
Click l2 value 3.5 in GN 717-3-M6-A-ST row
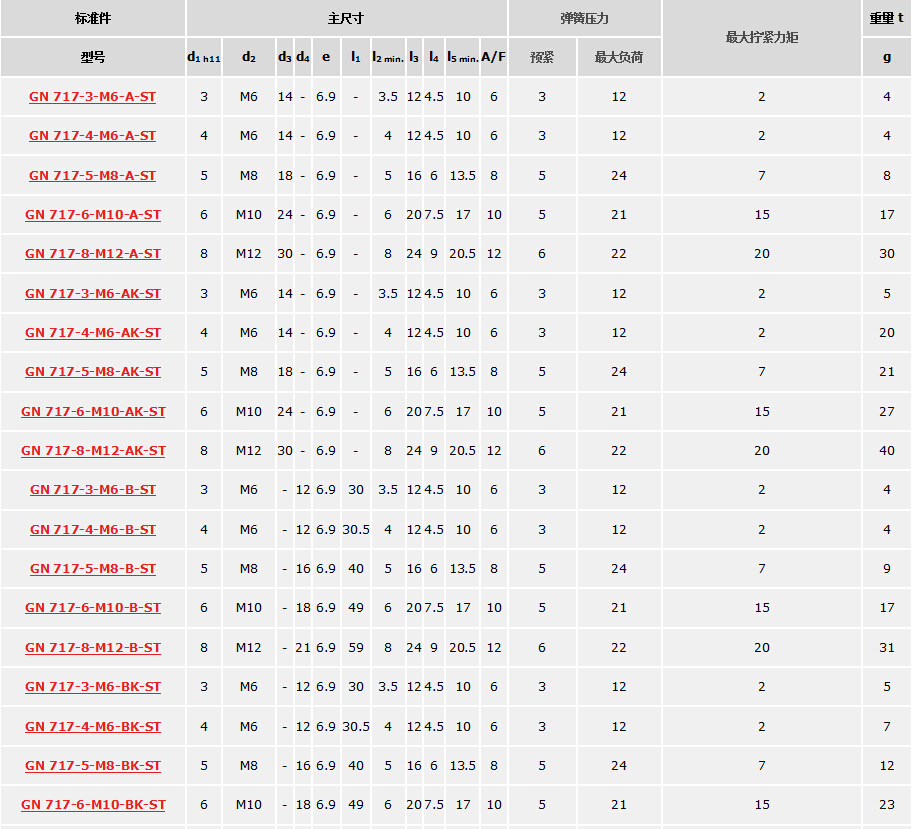coord(388,97)
